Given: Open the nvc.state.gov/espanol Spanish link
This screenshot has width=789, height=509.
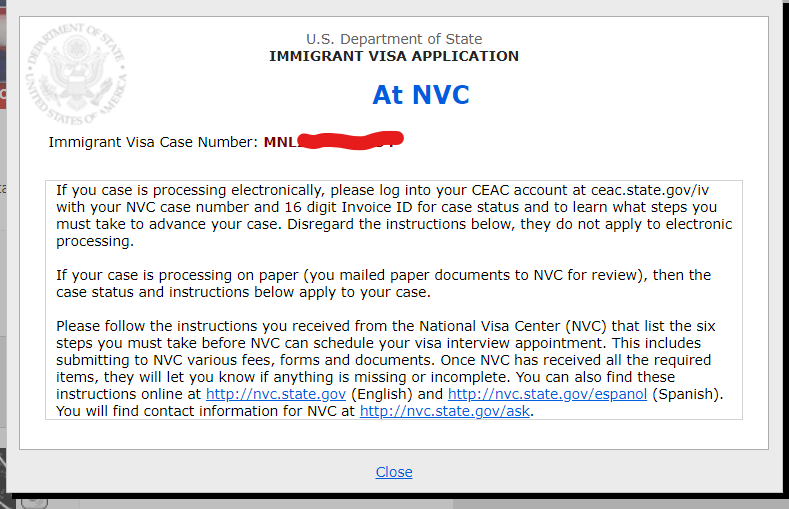Looking at the screenshot, I should tap(547, 394).
